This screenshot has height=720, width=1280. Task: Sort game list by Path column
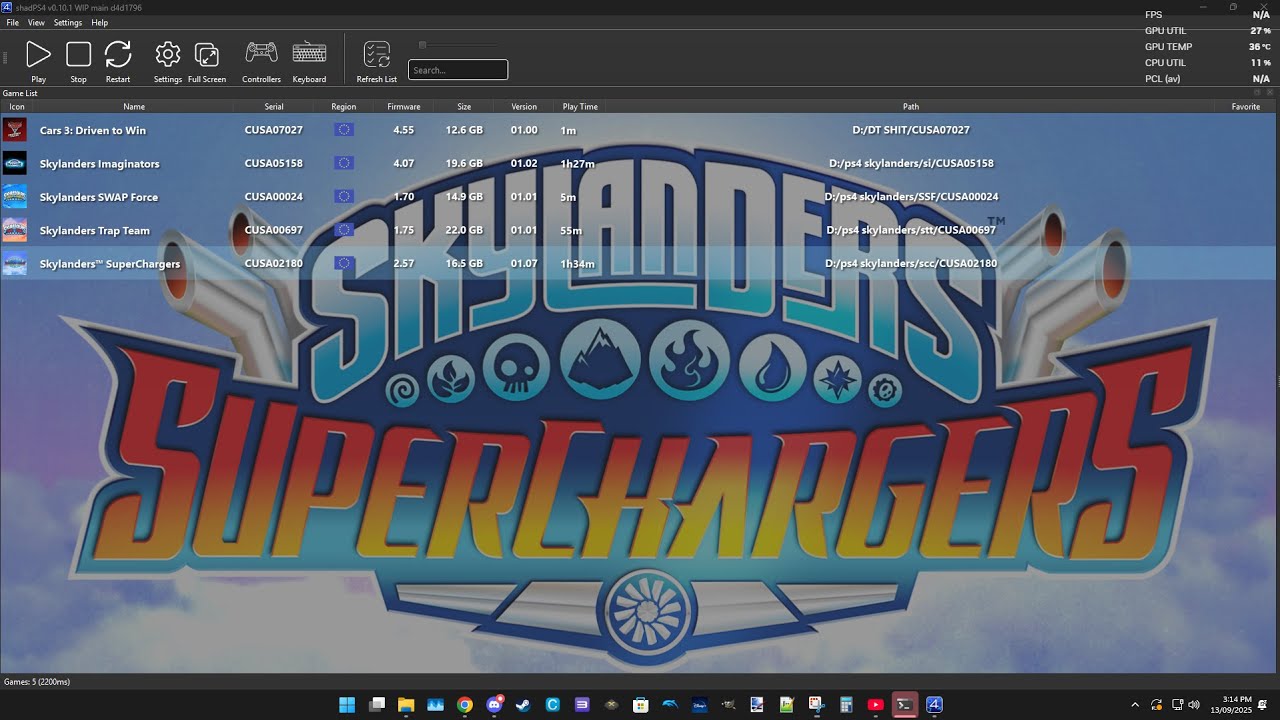point(911,106)
